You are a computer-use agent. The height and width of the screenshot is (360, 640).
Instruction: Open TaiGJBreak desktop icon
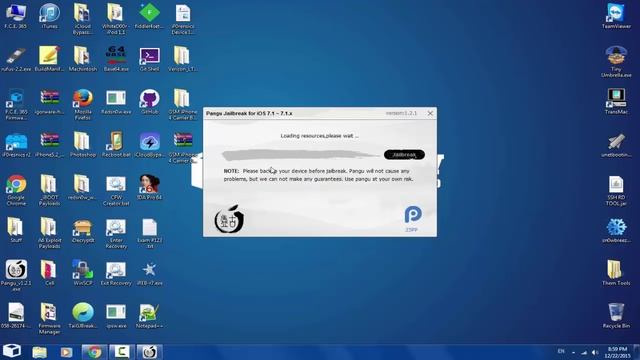click(82, 316)
